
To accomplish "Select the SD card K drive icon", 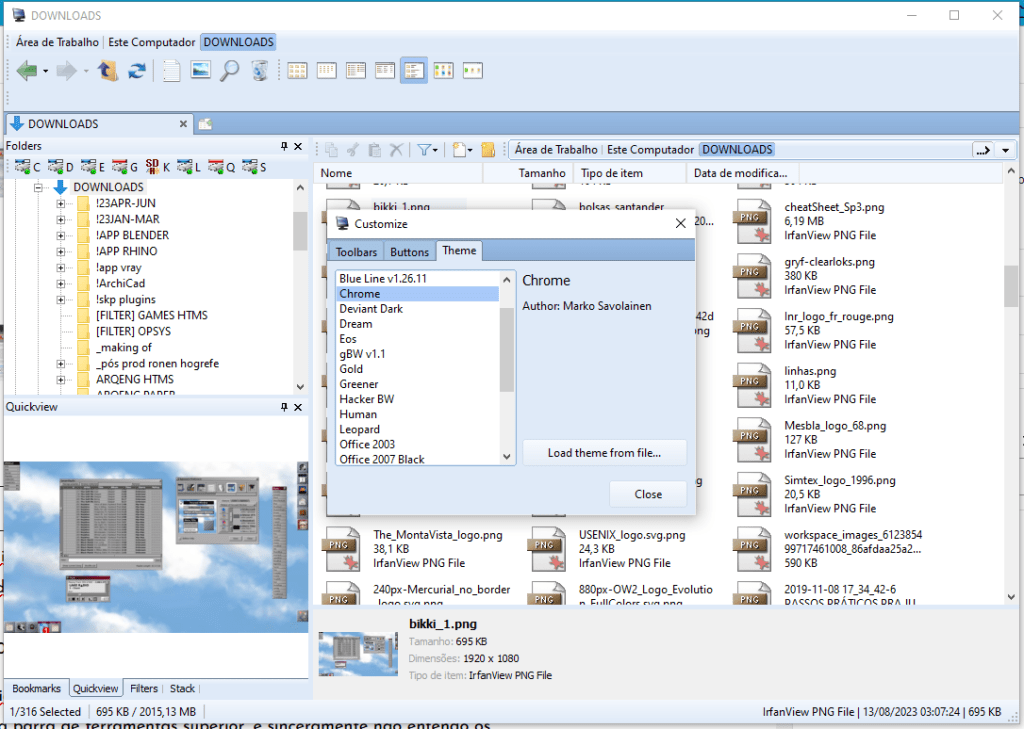I will click(x=153, y=166).
